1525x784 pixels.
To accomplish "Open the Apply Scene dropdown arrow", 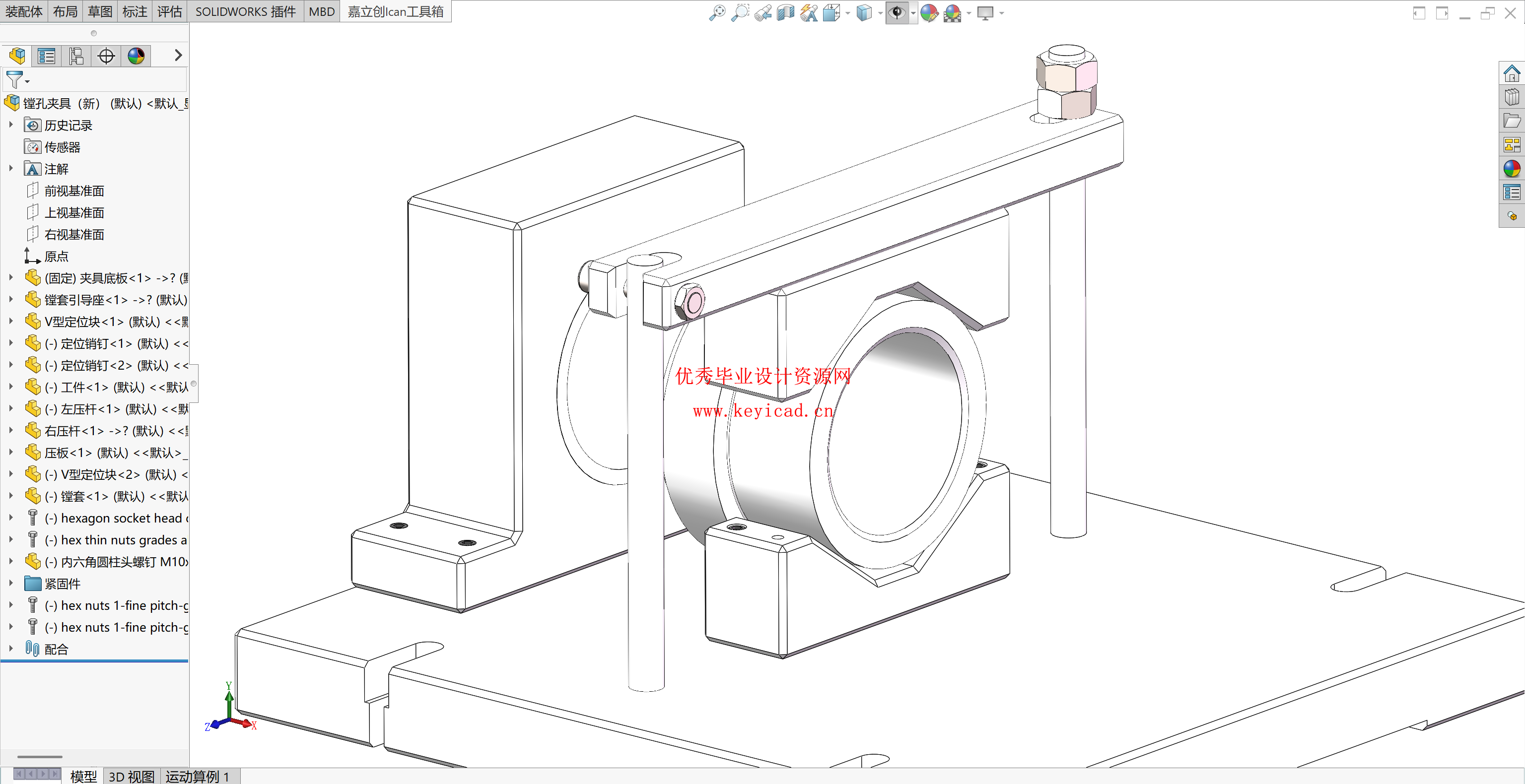I will click(x=969, y=13).
